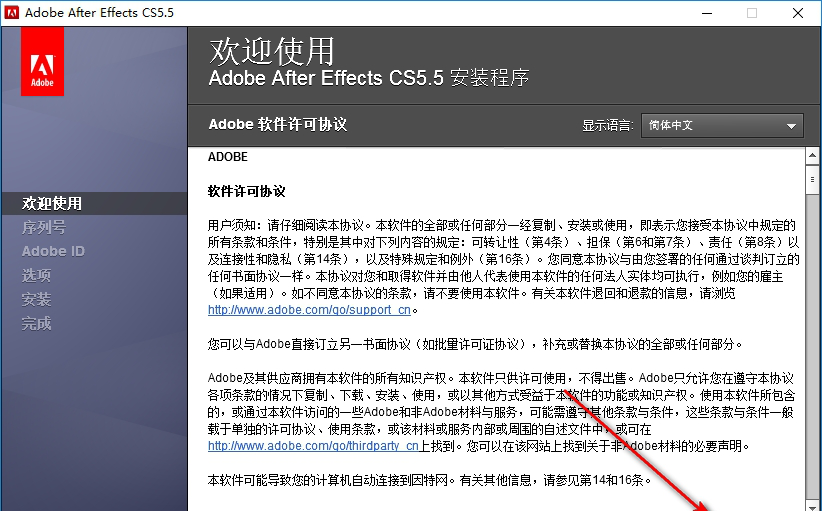Click the paragraph starting 您可以与Adobe直接订立
This screenshot has height=531, width=822.
(x=475, y=344)
